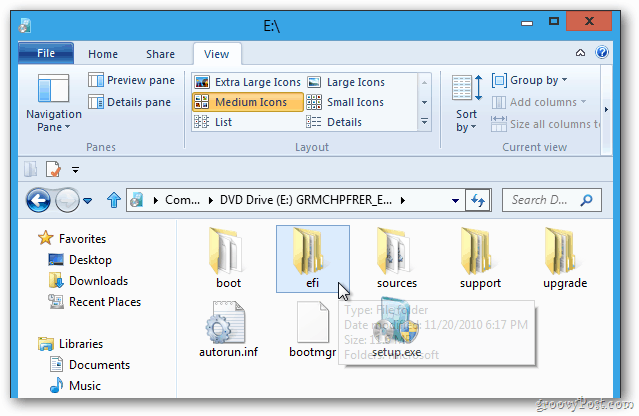This screenshot has height=416, width=639.
Task: Go back with the Back arrow
Action: coord(38,200)
